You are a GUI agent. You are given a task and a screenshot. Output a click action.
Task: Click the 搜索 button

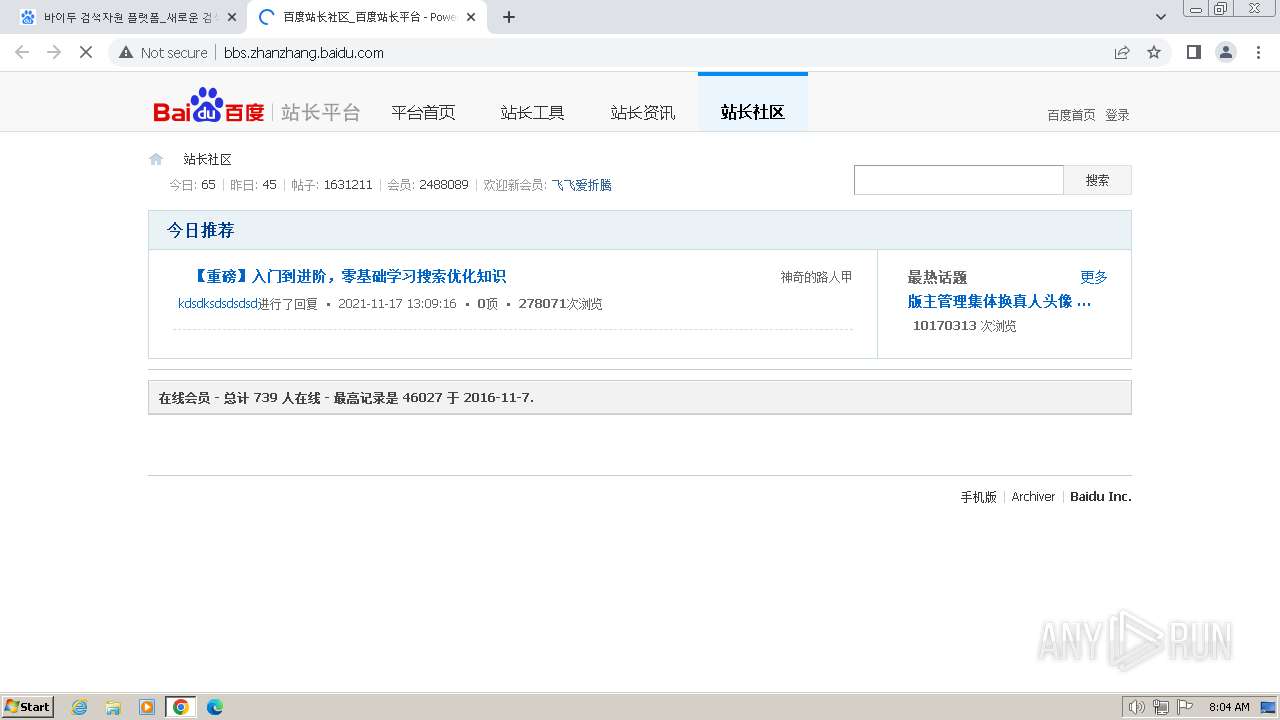(x=1097, y=180)
